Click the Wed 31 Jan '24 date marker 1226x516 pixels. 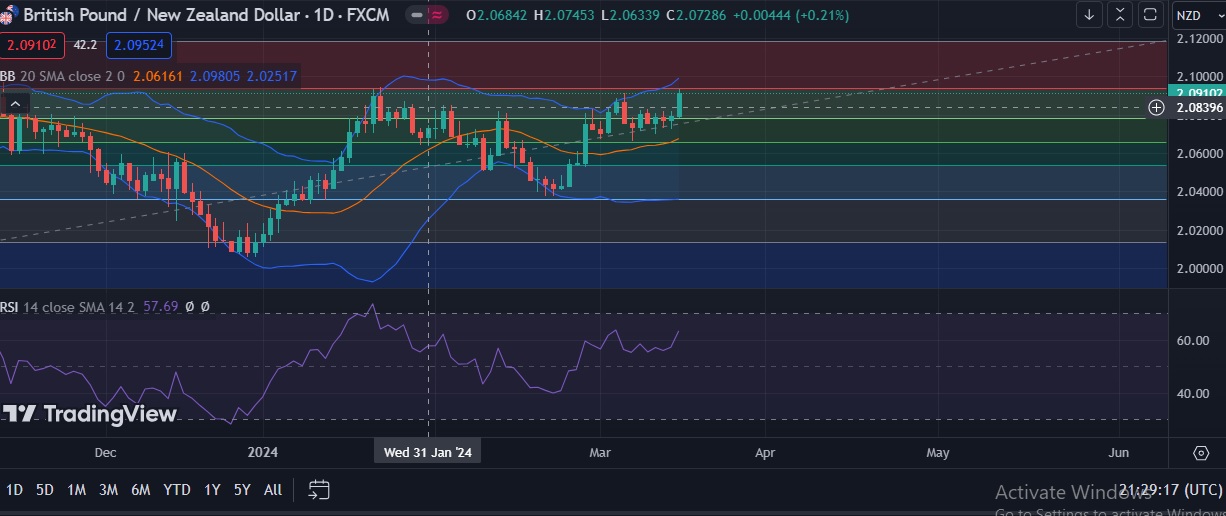coord(428,453)
